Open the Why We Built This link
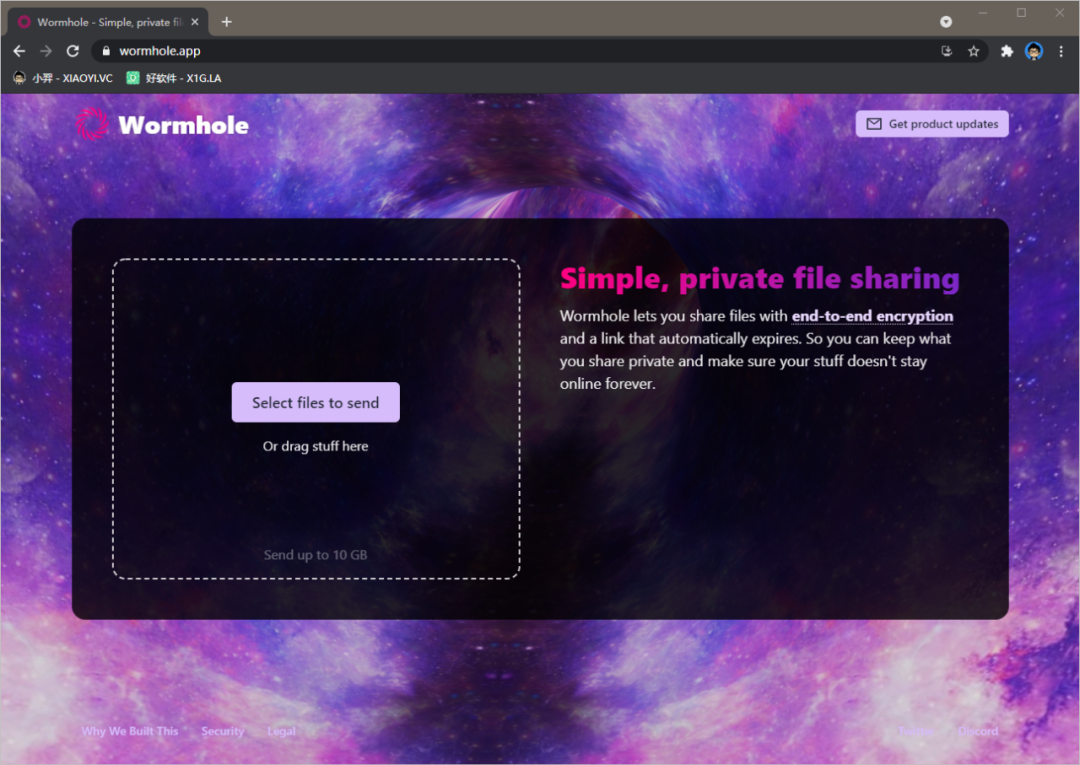 [129, 731]
